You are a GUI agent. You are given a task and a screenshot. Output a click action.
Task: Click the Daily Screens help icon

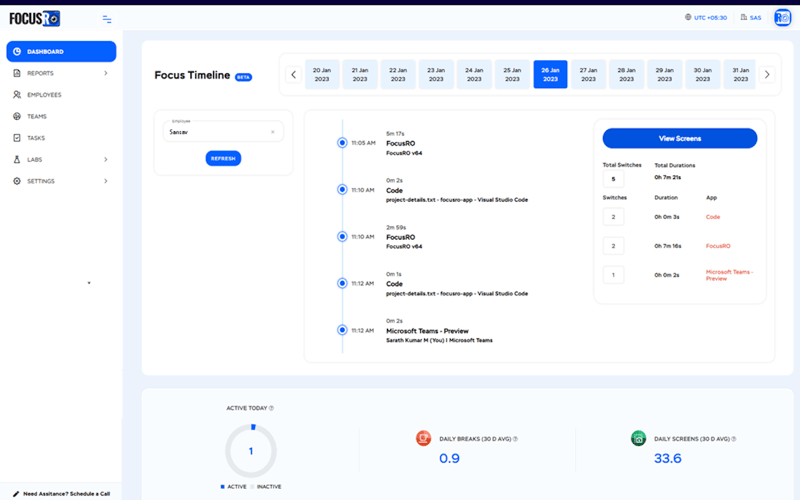(x=734, y=439)
